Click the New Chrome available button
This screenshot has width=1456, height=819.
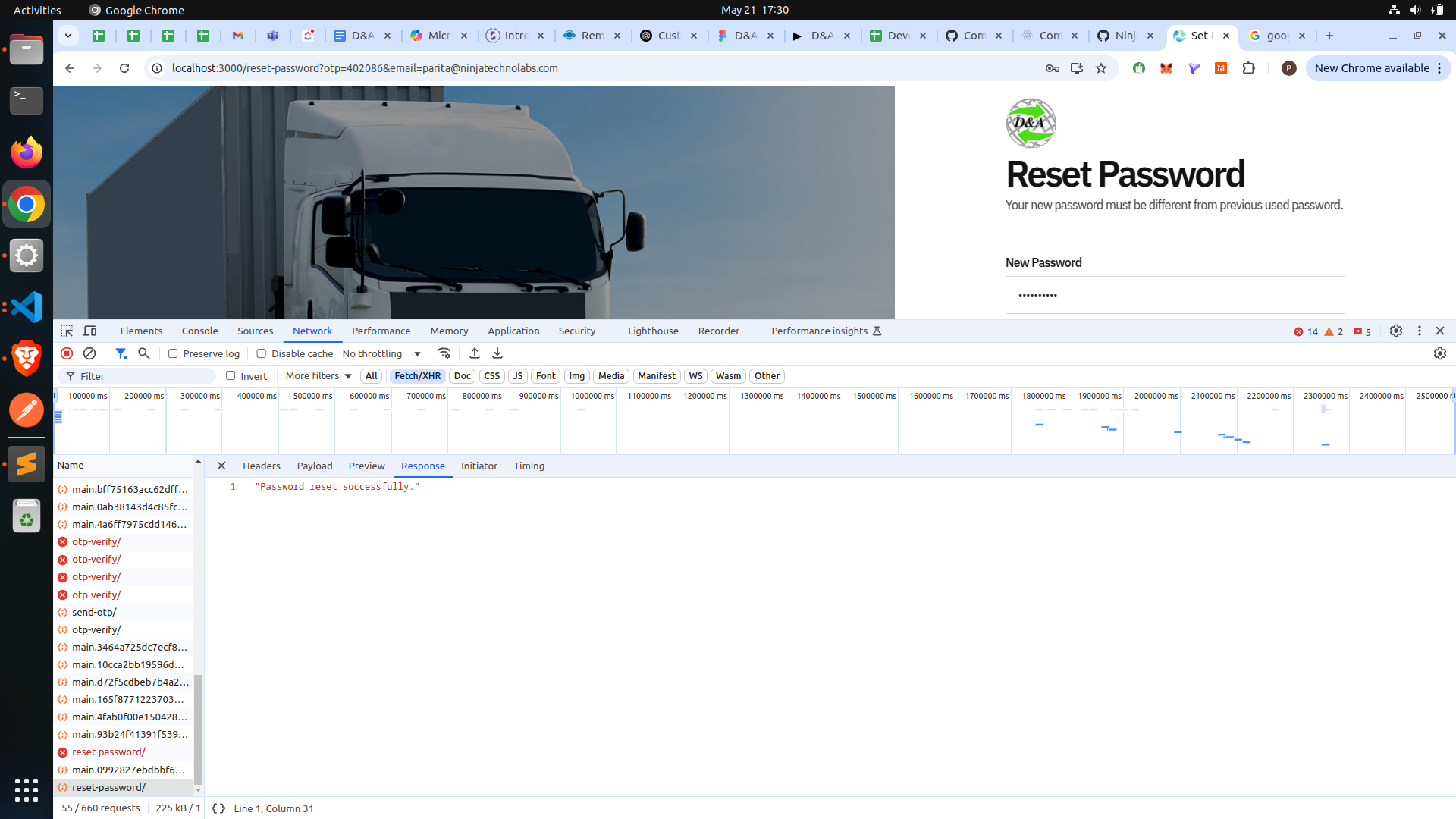[x=1371, y=68]
